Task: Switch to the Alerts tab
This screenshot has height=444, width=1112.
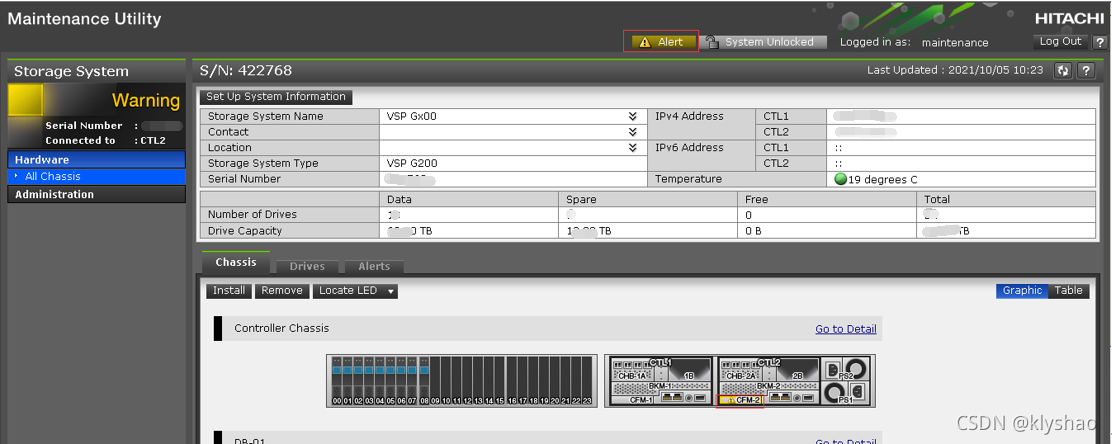Action: pos(374,267)
